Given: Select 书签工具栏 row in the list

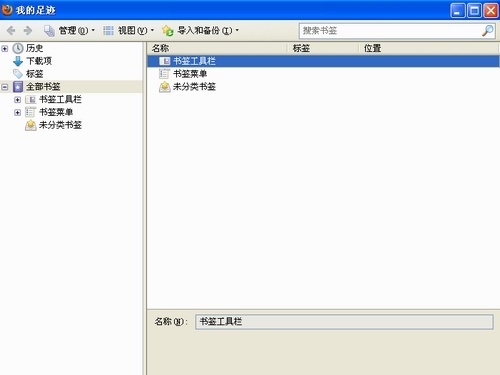Looking at the screenshot, I should click(323, 61).
